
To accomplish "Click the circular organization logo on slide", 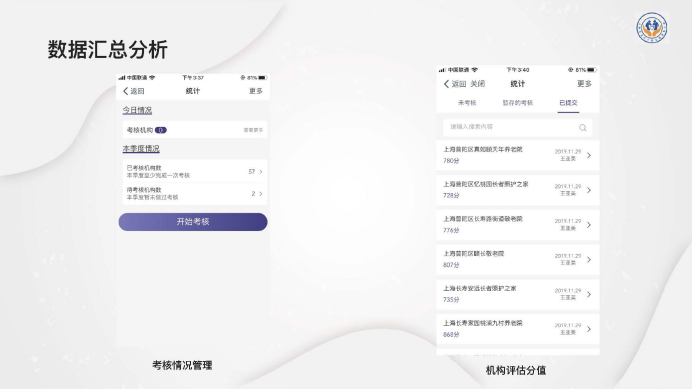I will (x=652, y=28).
